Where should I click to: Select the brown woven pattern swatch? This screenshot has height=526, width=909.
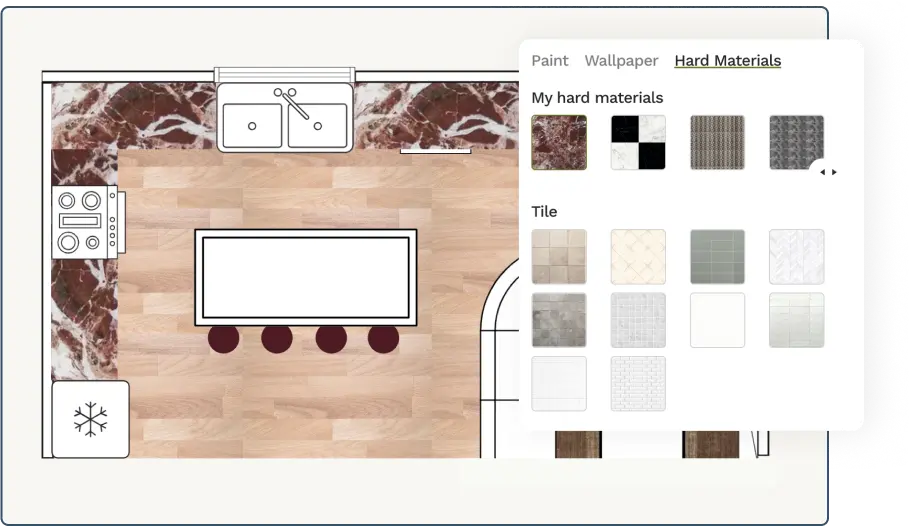(x=717, y=143)
